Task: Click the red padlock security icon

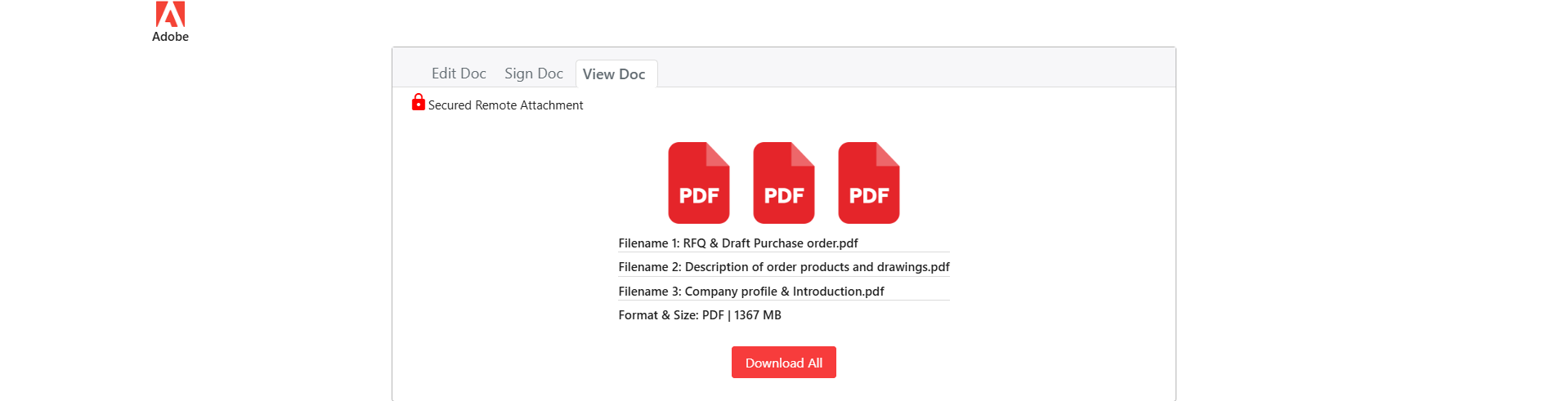Action: point(418,102)
